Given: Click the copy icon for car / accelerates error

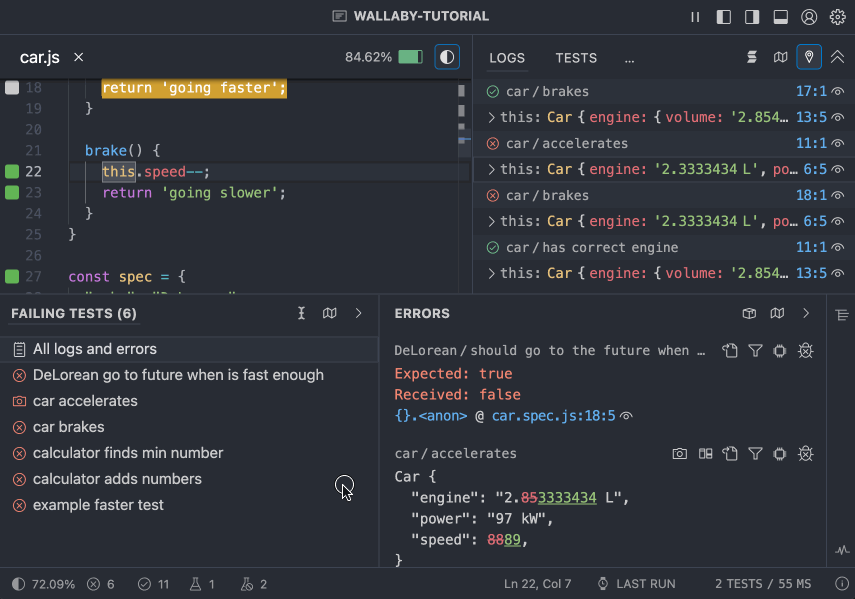Looking at the screenshot, I should point(730,453).
